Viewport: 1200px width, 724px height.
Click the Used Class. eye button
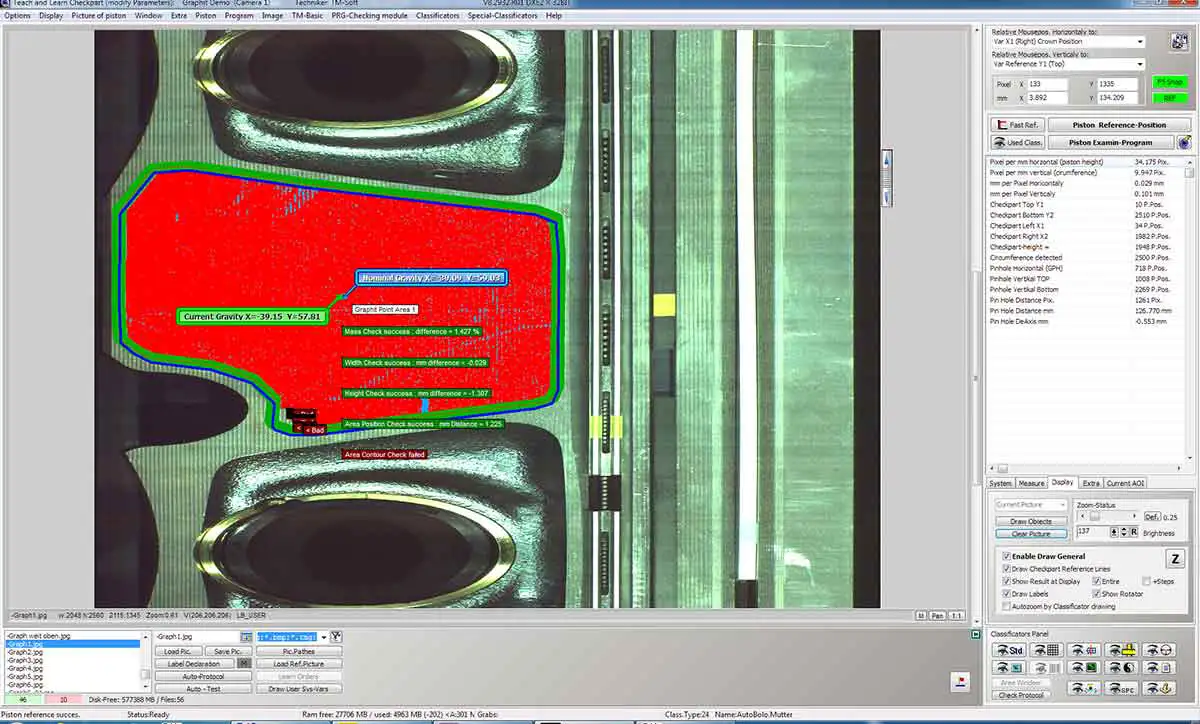1017,142
